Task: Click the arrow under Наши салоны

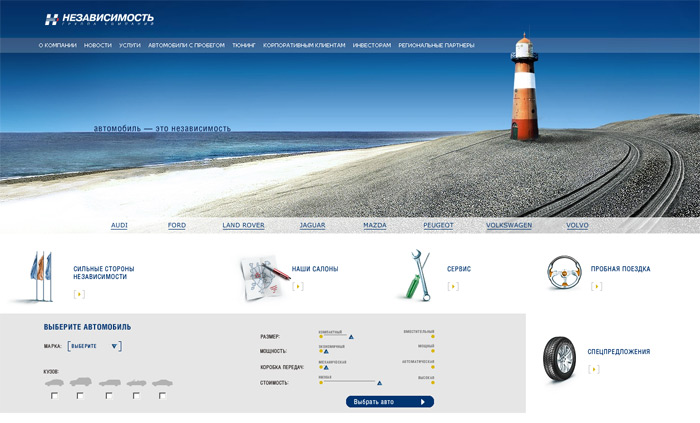Action: pos(298,286)
